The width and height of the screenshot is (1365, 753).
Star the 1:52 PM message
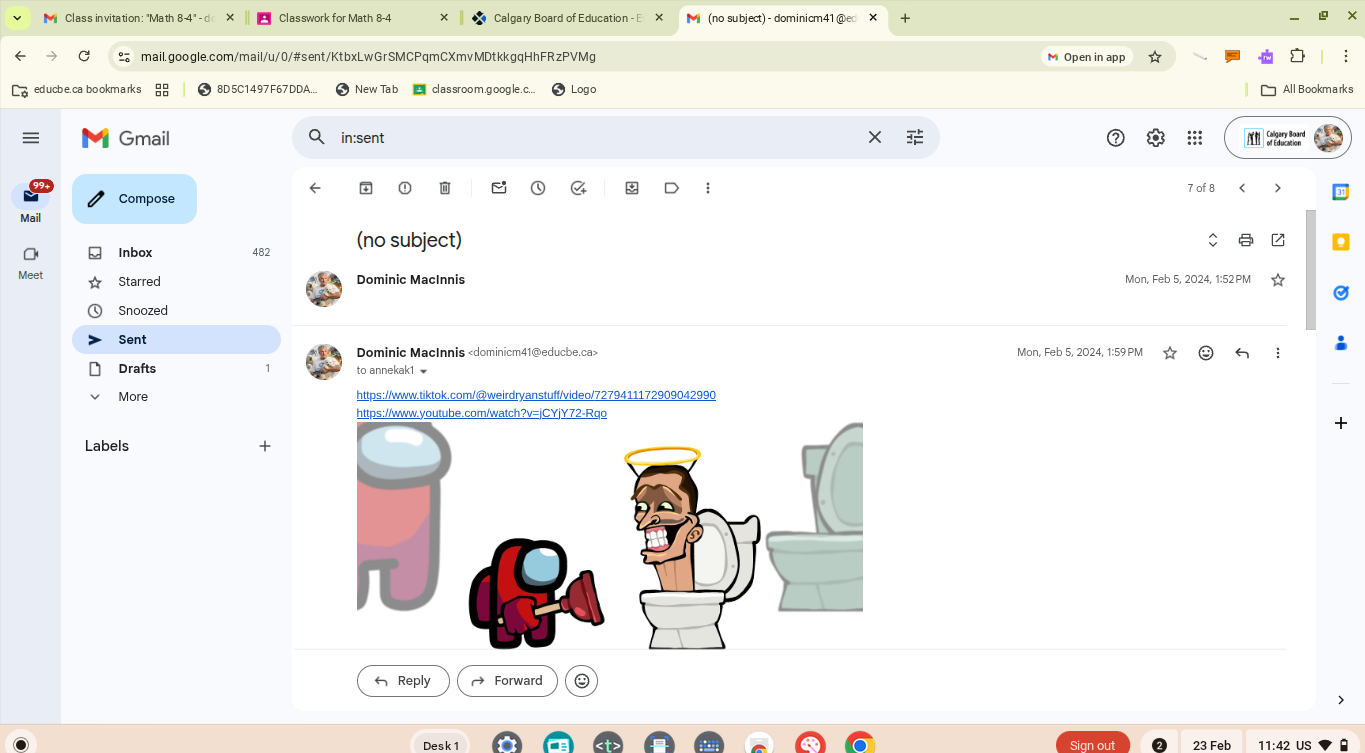click(x=1277, y=280)
